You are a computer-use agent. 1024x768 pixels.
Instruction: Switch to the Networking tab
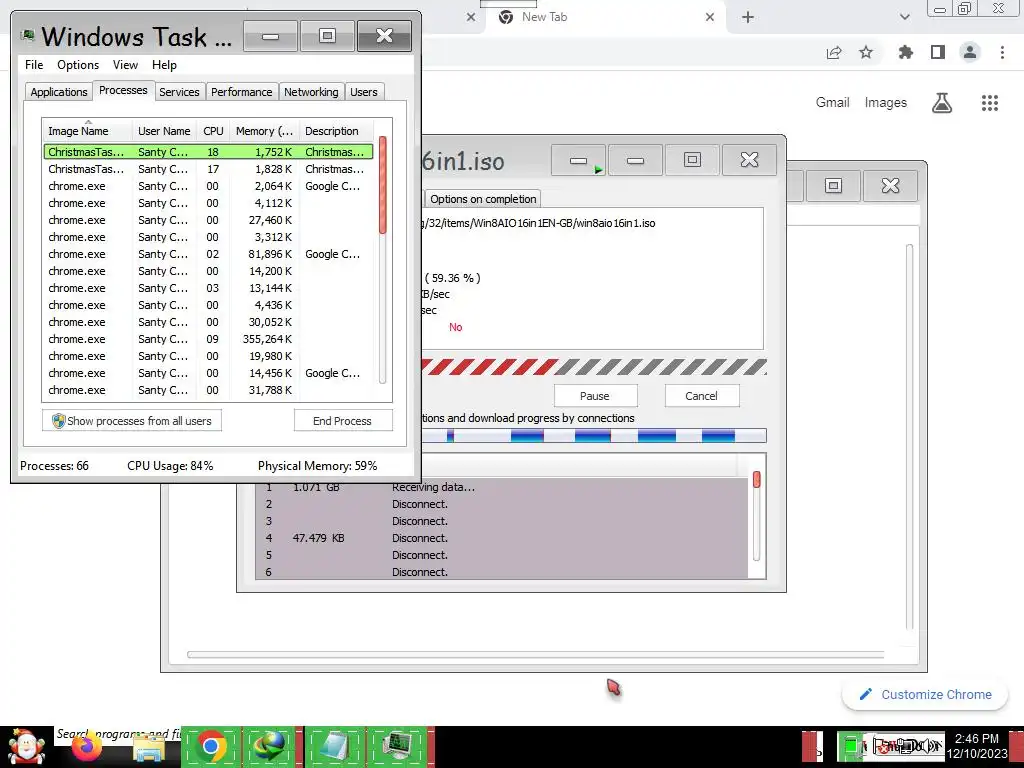click(311, 92)
